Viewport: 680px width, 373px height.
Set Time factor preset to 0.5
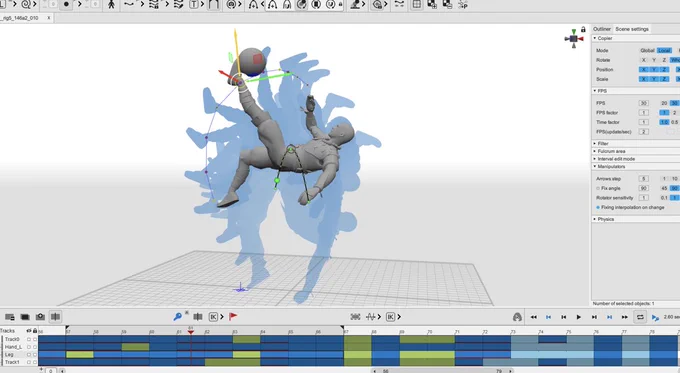(674, 122)
